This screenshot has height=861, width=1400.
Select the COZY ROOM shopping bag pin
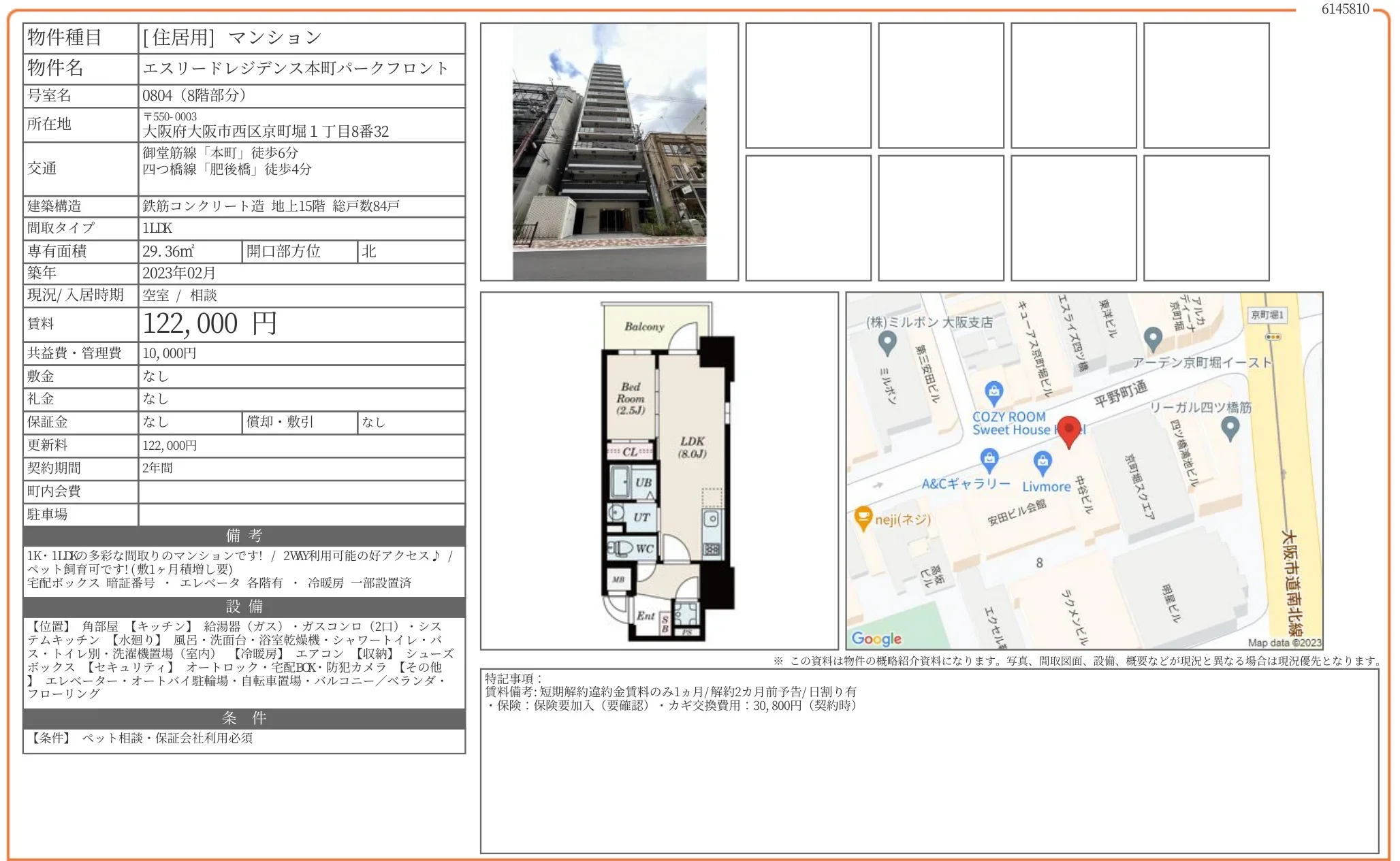tap(994, 391)
